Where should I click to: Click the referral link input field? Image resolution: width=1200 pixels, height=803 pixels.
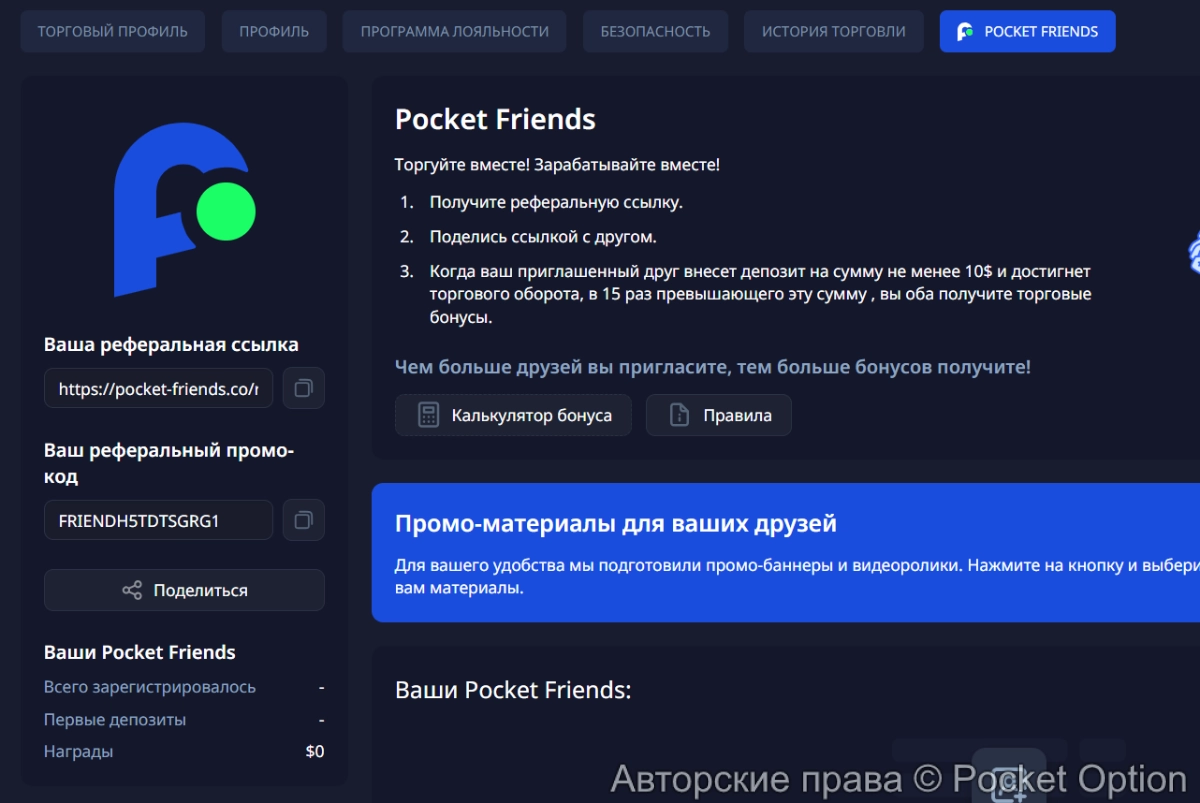159,388
